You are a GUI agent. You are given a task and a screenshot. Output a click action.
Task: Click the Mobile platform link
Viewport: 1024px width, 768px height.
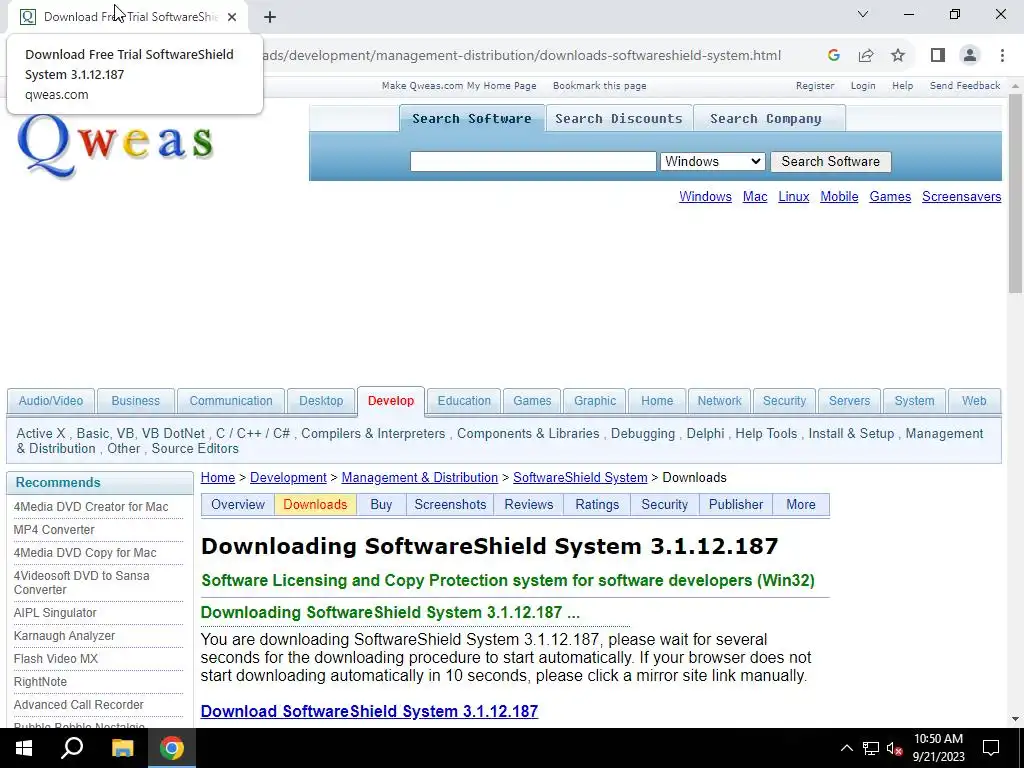click(839, 197)
